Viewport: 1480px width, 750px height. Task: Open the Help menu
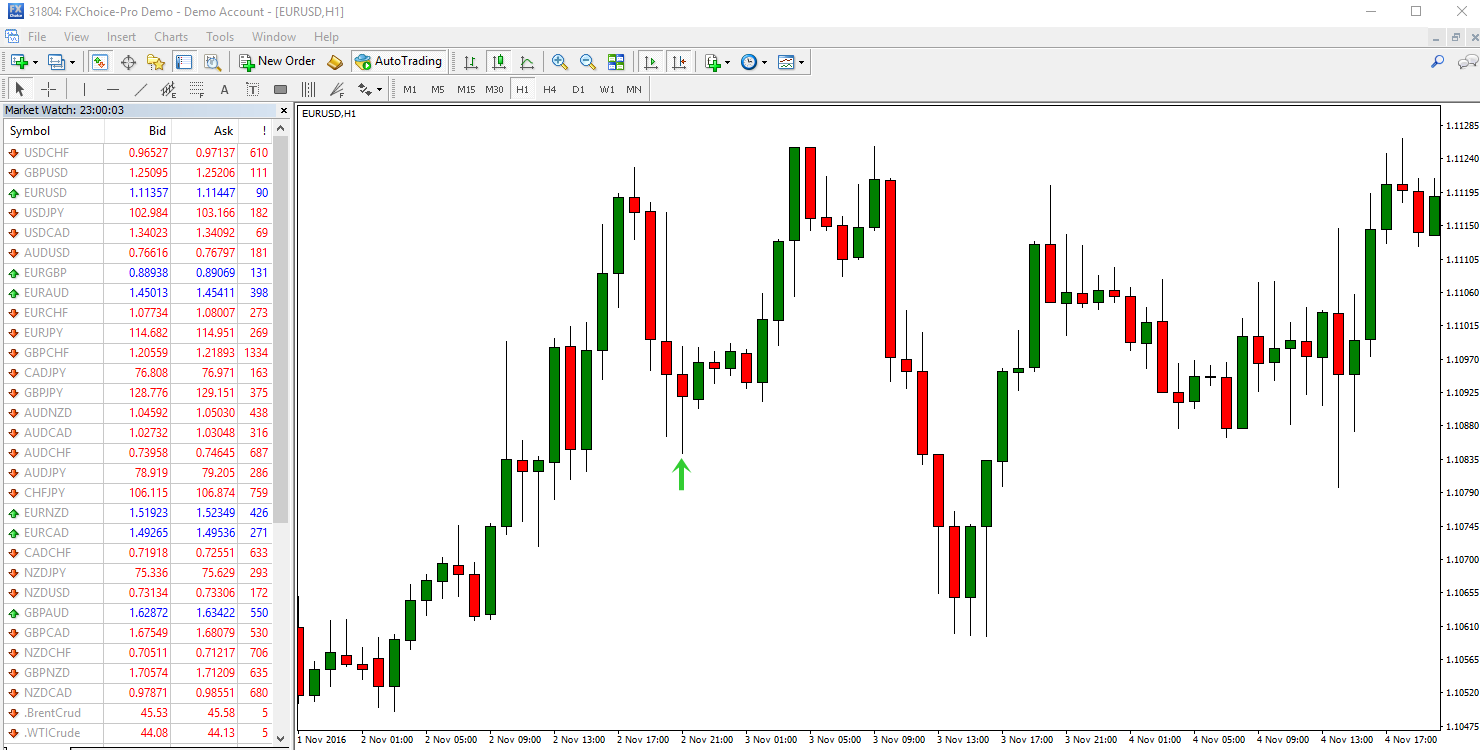(327, 37)
